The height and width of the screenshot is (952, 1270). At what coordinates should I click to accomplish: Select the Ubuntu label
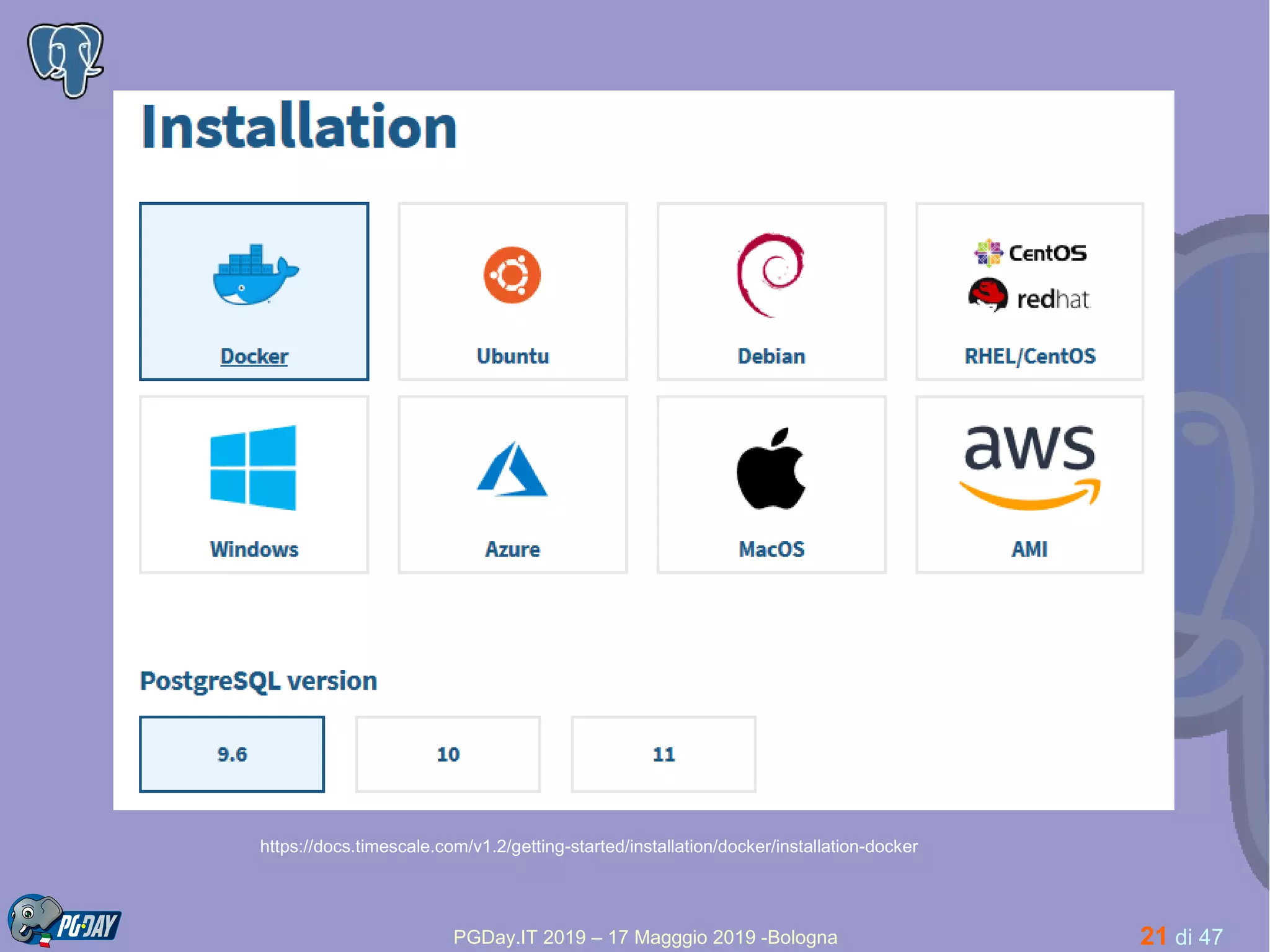pos(513,356)
